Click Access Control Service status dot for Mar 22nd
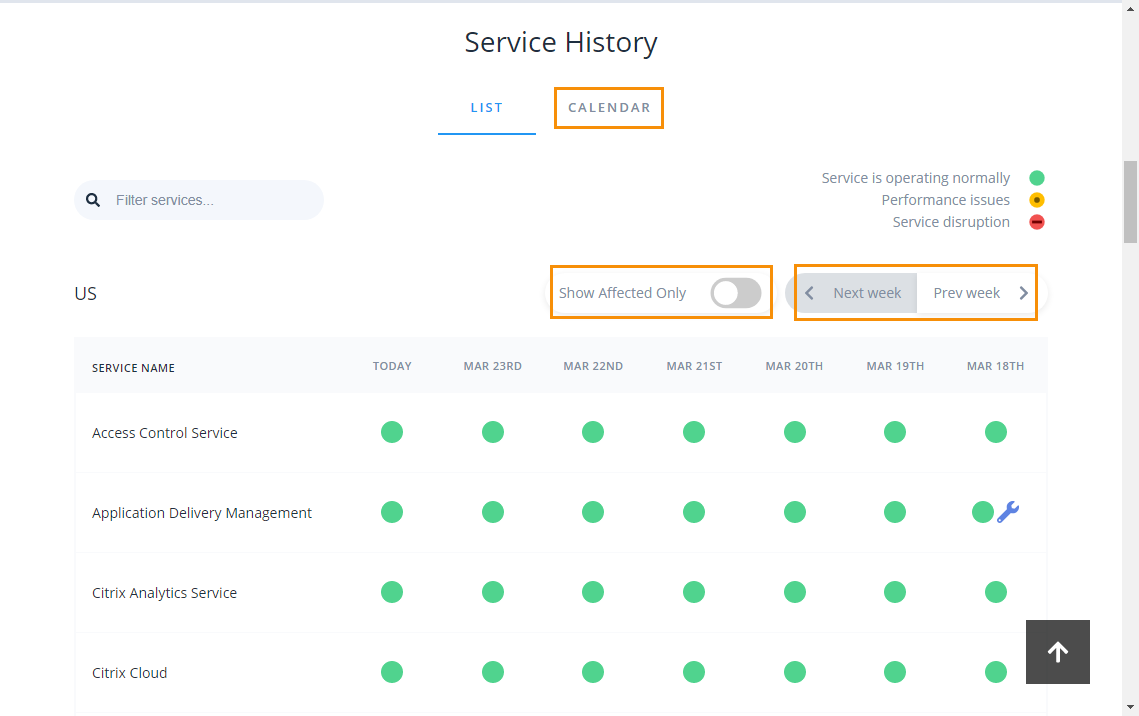 [x=593, y=432]
